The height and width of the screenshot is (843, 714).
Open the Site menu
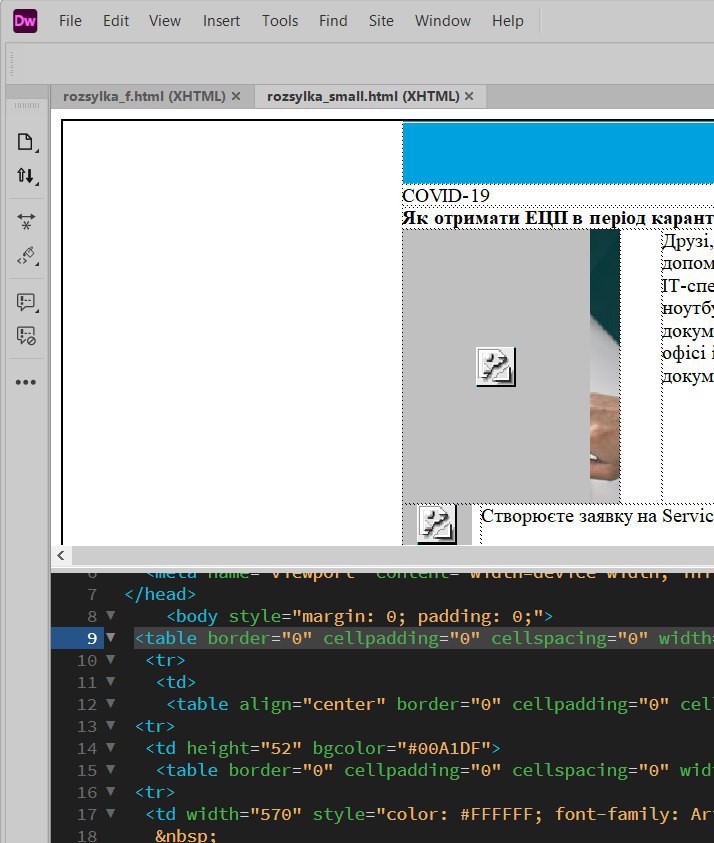pyautogui.click(x=380, y=21)
